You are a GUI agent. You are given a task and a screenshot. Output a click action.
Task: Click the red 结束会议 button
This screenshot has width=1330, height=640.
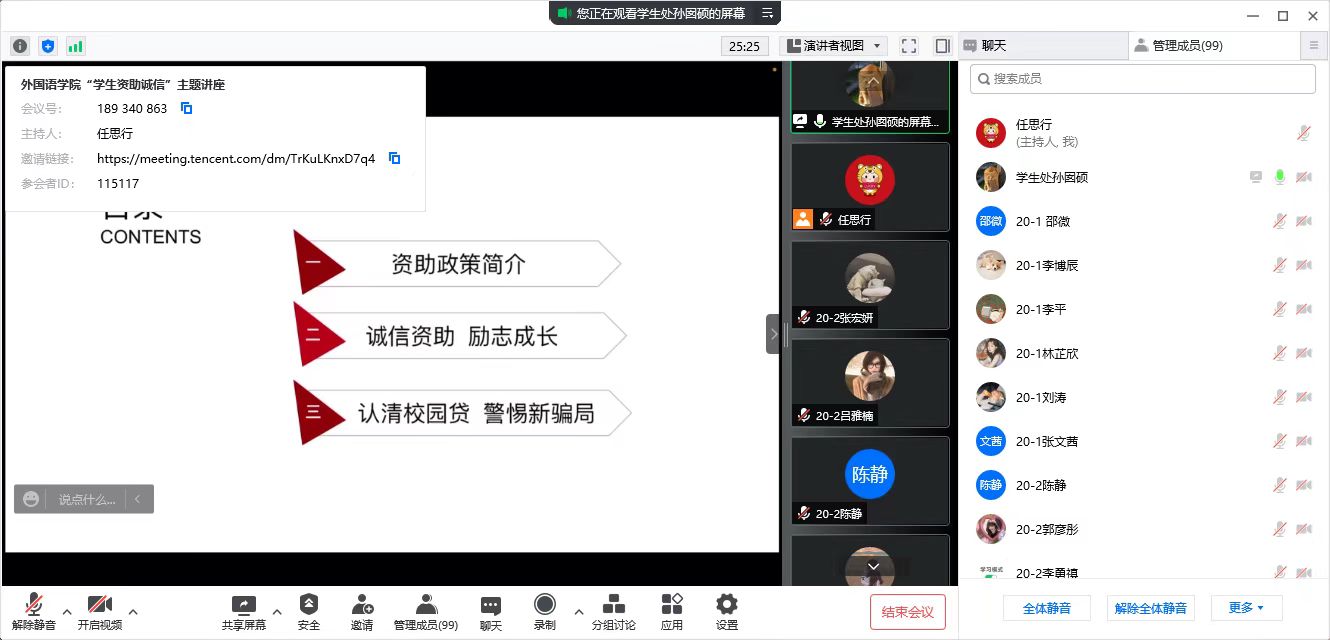click(x=908, y=612)
